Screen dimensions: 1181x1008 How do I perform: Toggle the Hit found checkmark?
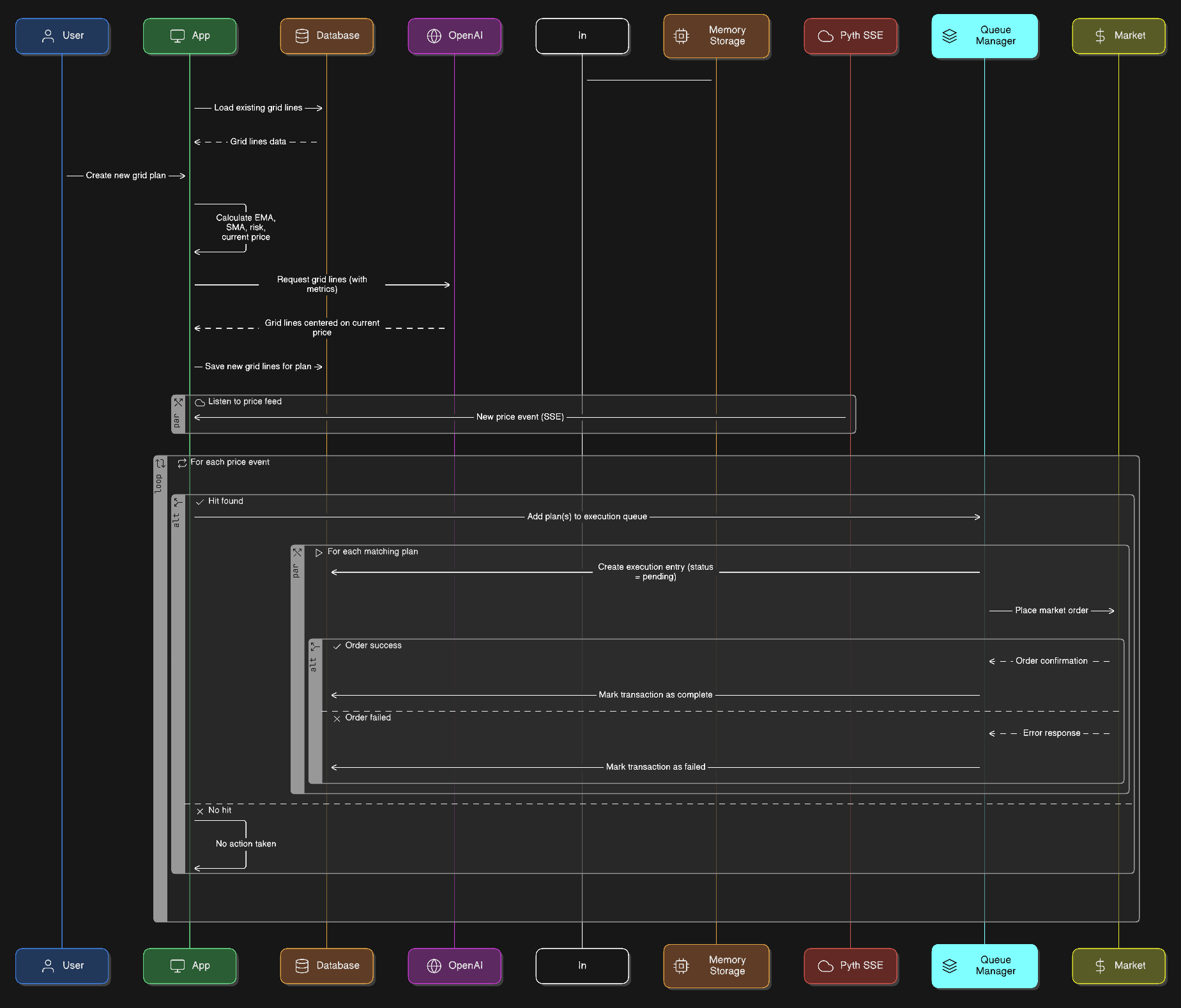(x=201, y=501)
